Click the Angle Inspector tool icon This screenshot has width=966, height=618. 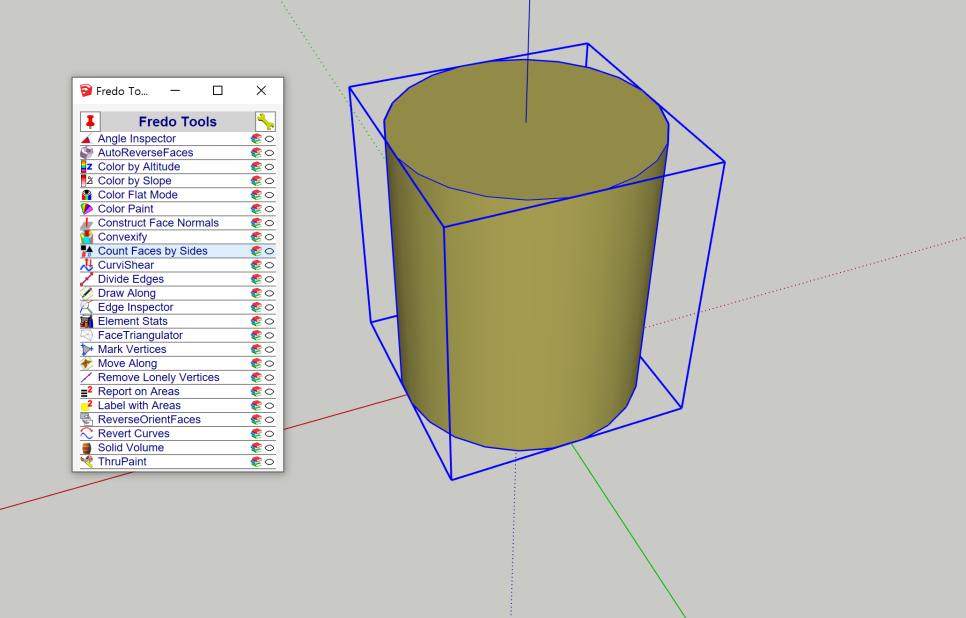(x=87, y=139)
